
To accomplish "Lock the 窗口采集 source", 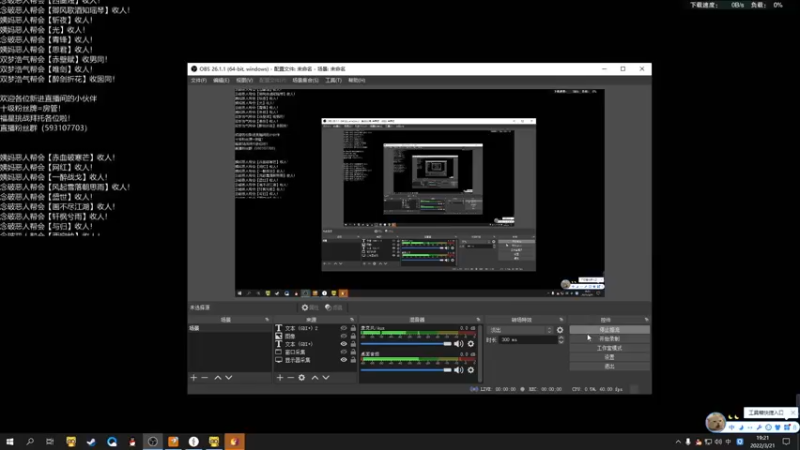I will point(353,352).
